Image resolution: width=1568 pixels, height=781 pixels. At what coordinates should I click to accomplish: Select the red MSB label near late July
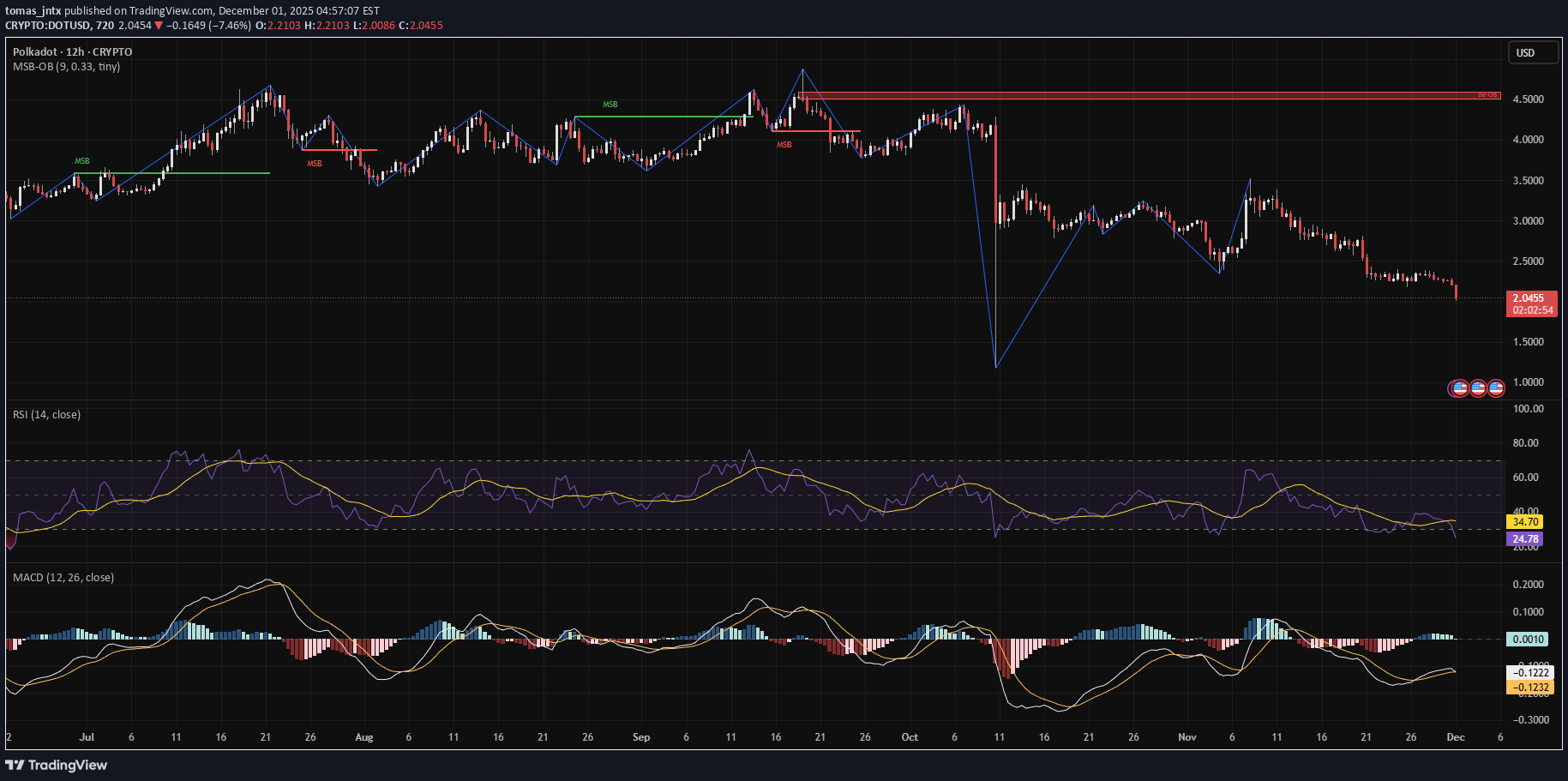(314, 163)
